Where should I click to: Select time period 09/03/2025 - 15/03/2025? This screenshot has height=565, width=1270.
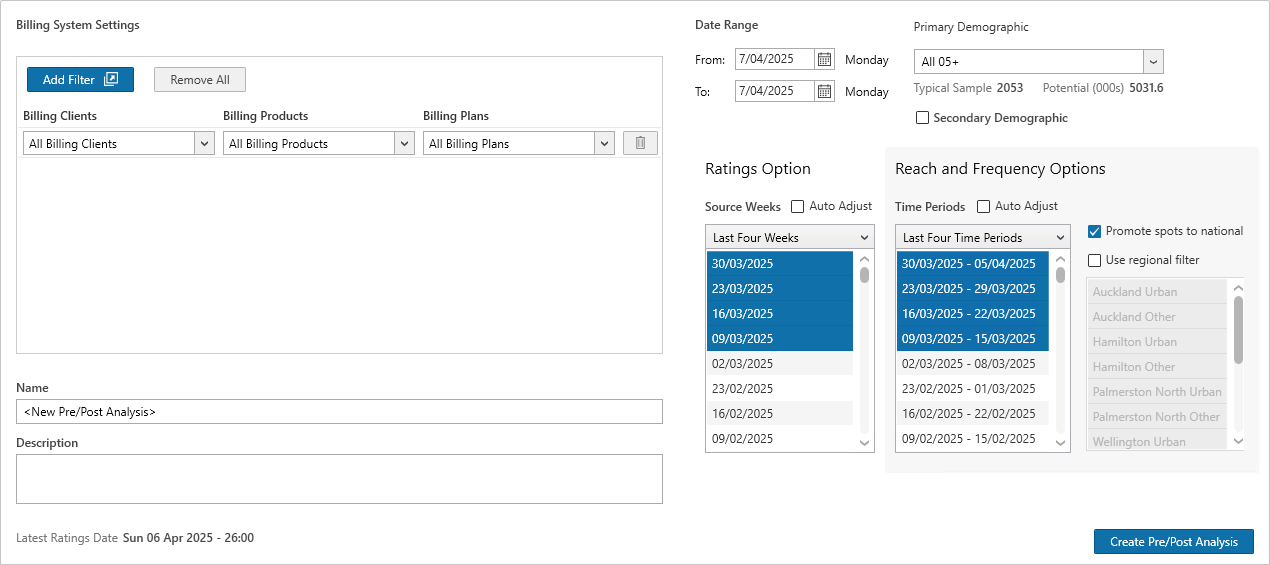tap(973, 339)
